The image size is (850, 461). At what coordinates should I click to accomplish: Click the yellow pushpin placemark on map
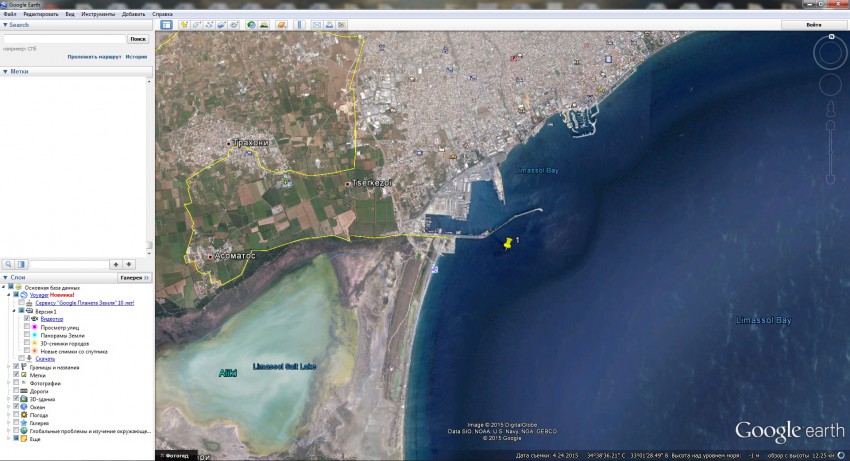pyautogui.click(x=507, y=243)
